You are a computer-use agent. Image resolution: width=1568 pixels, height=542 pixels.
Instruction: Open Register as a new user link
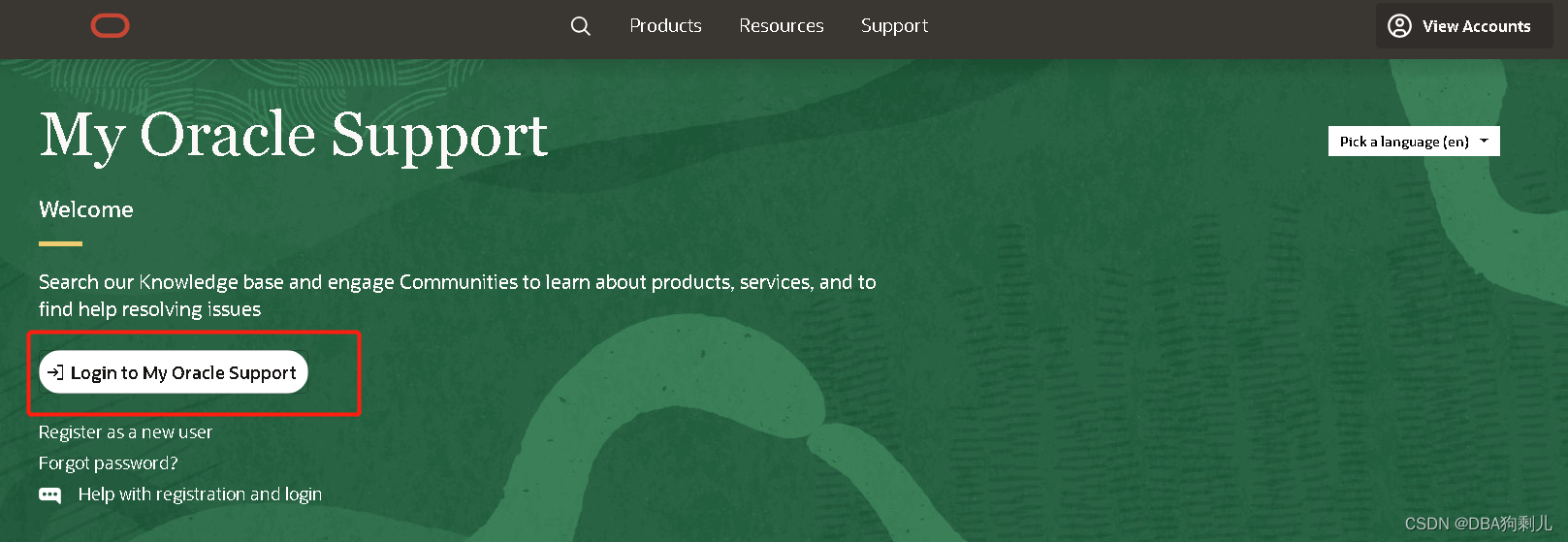[125, 432]
